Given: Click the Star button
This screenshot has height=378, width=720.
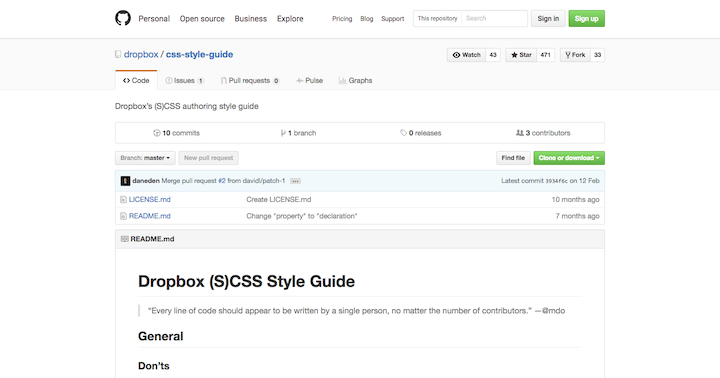Looking at the screenshot, I should [x=521, y=55].
